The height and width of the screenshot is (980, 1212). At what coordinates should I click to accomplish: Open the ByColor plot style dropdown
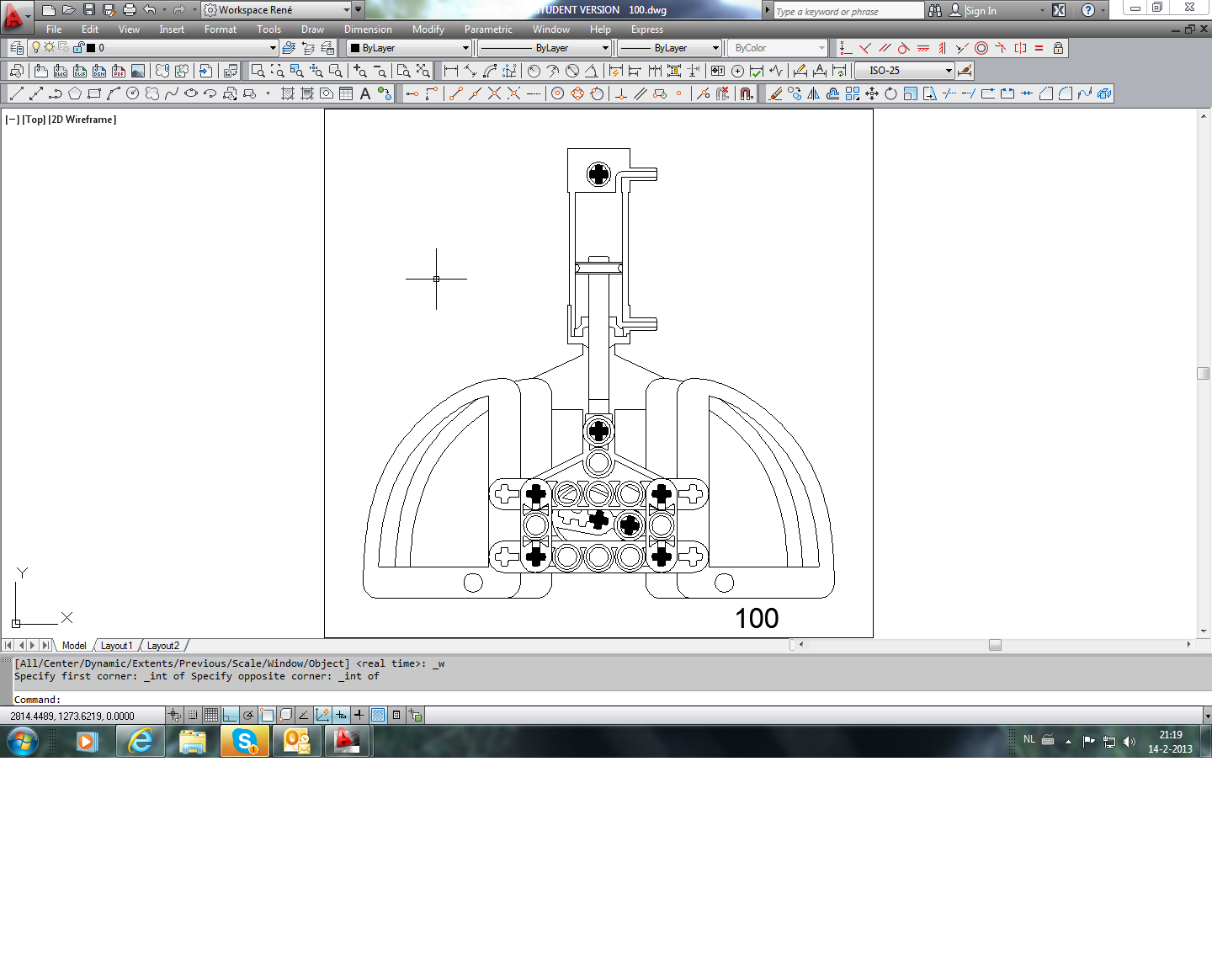778,48
